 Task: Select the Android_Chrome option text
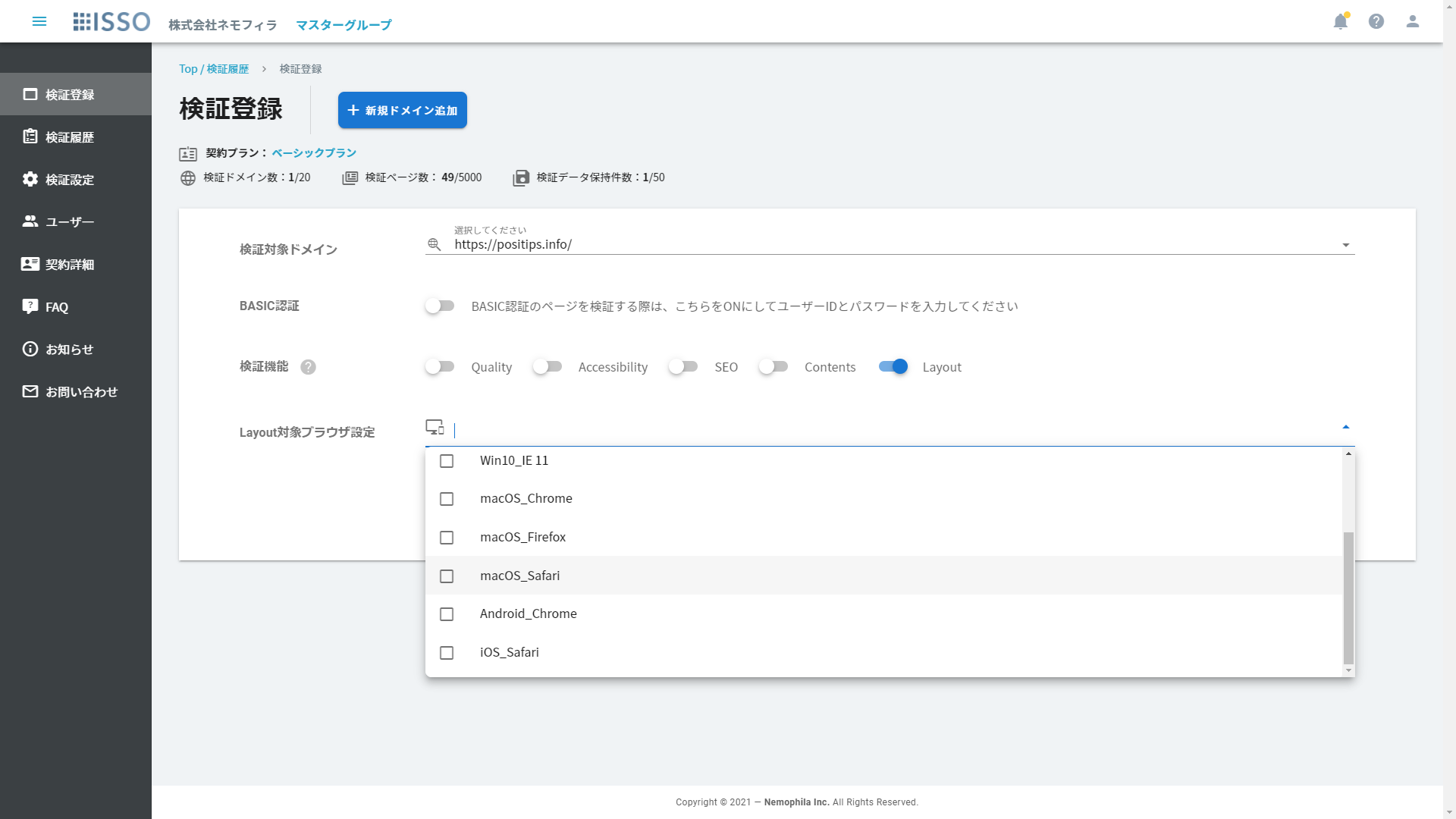pos(529,613)
